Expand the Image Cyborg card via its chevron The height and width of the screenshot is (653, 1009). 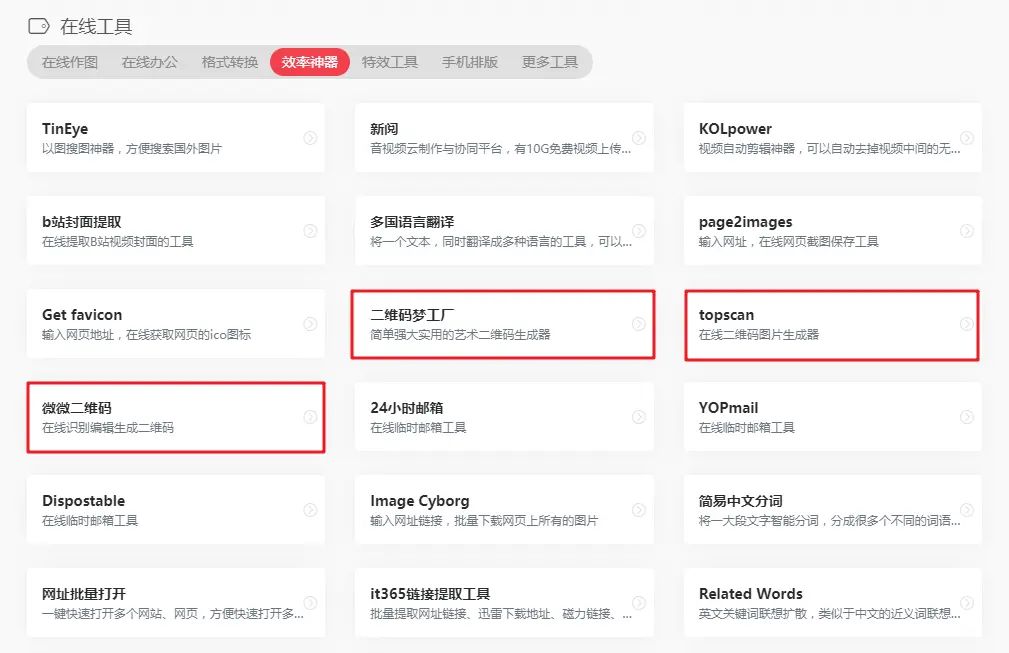point(637,509)
